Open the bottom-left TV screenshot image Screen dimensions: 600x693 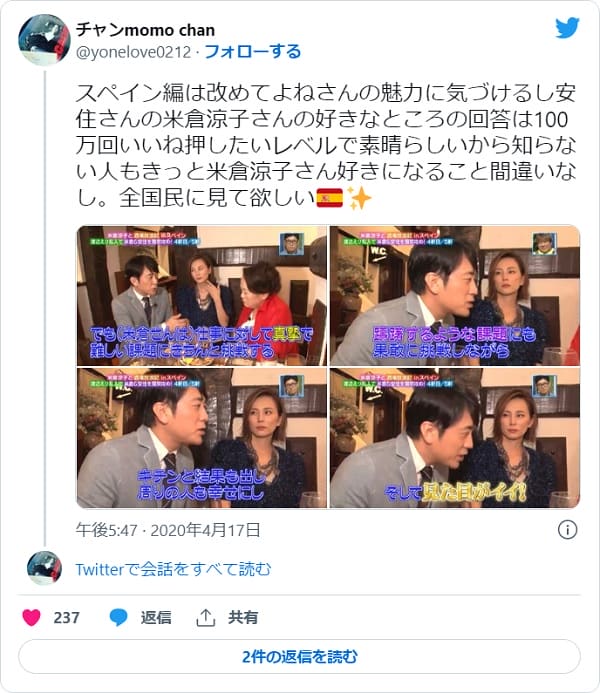click(x=202, y=438)
